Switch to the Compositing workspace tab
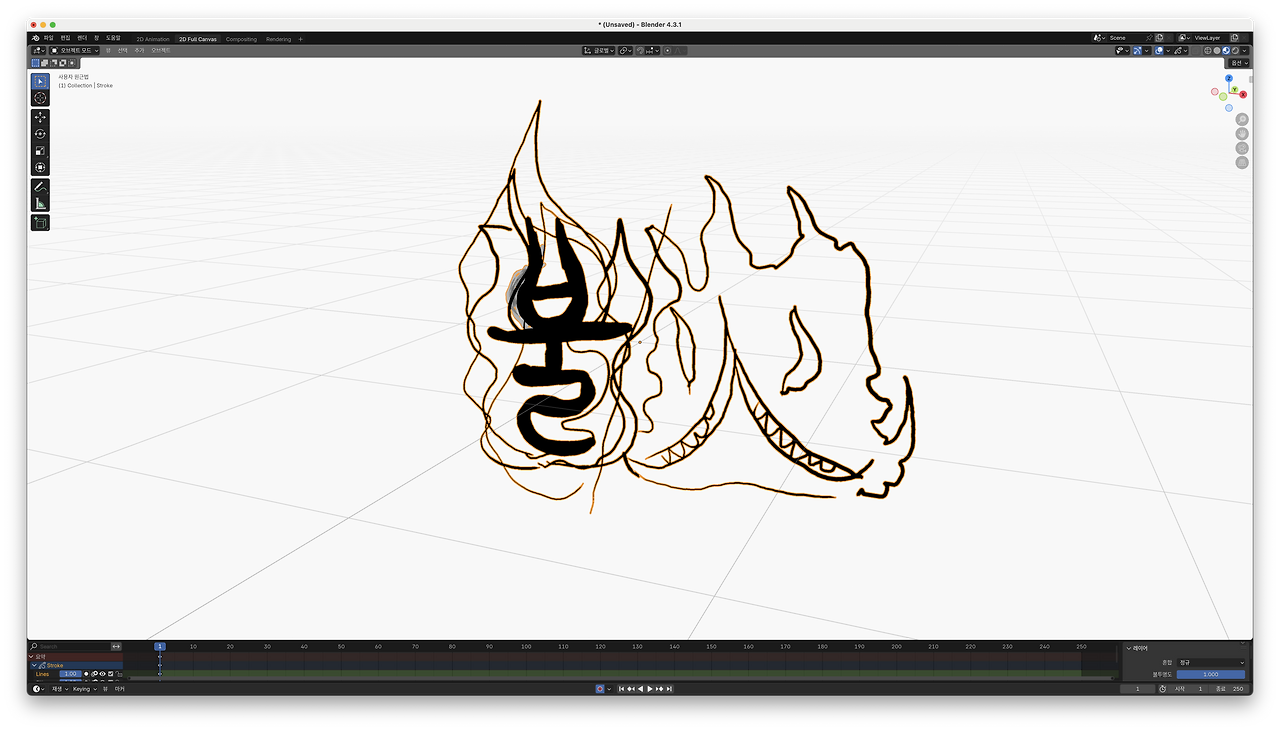The image size is (1280, 731). (241, 39)
